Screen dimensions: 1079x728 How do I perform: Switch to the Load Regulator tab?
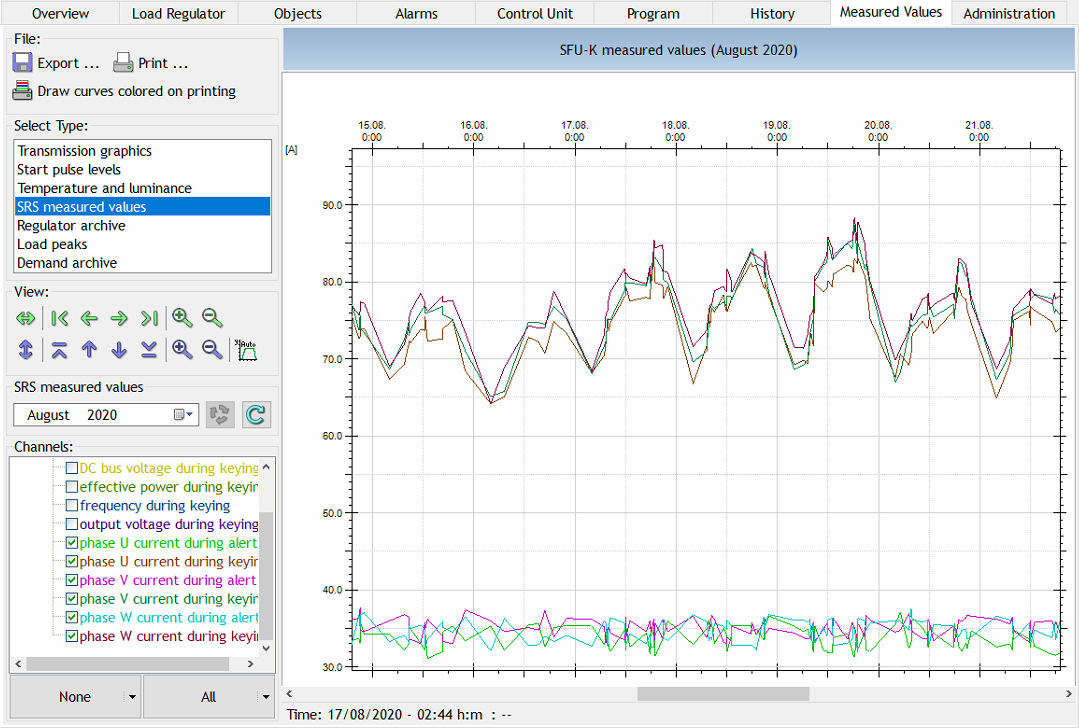click(x=178, y=13)
